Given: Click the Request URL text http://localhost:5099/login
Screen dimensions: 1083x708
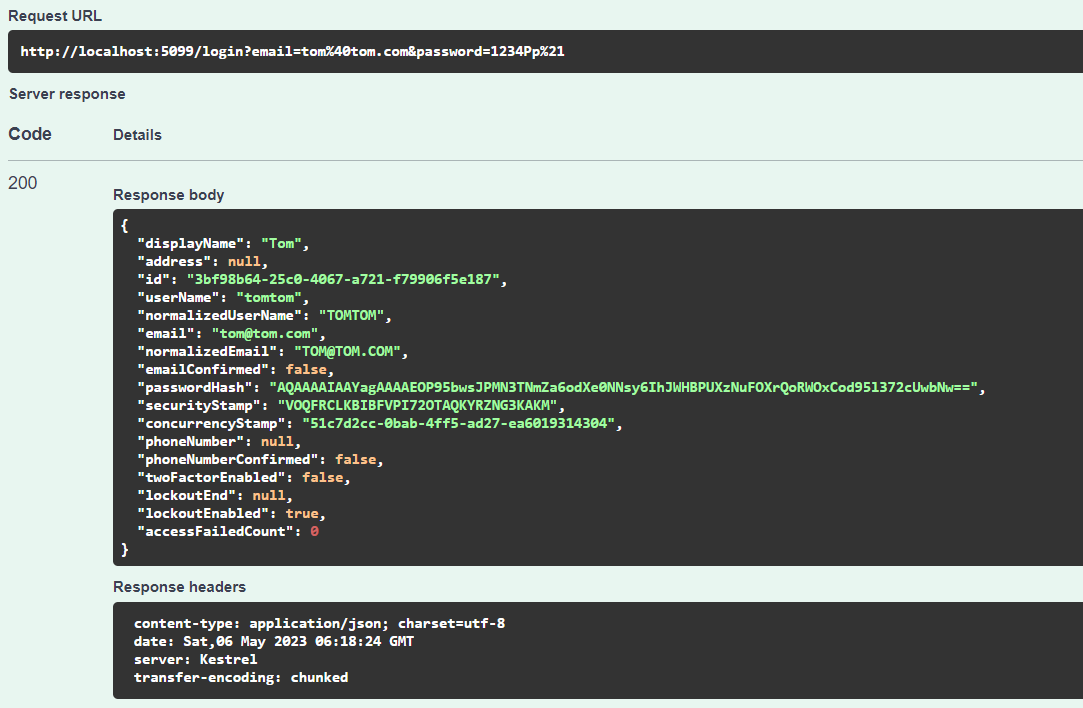Looking at the screenshot, I should click(292, 51).
